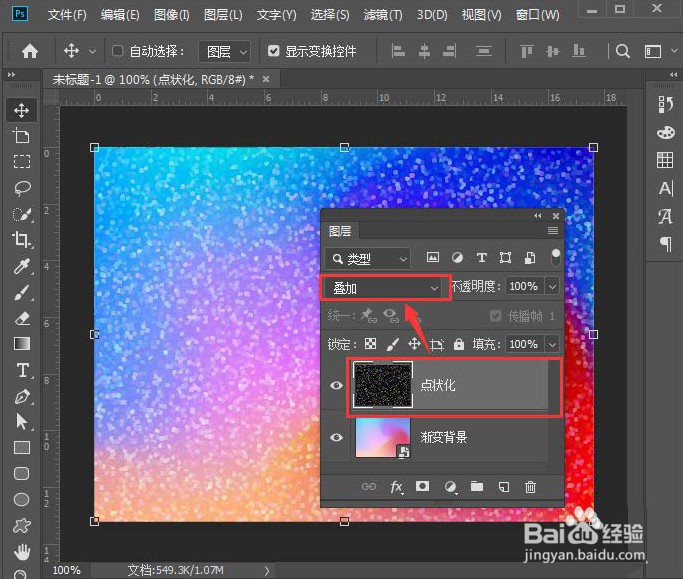683x579 pixels.
Task: Select the Pen tool
Action: (x=22, y=396)
